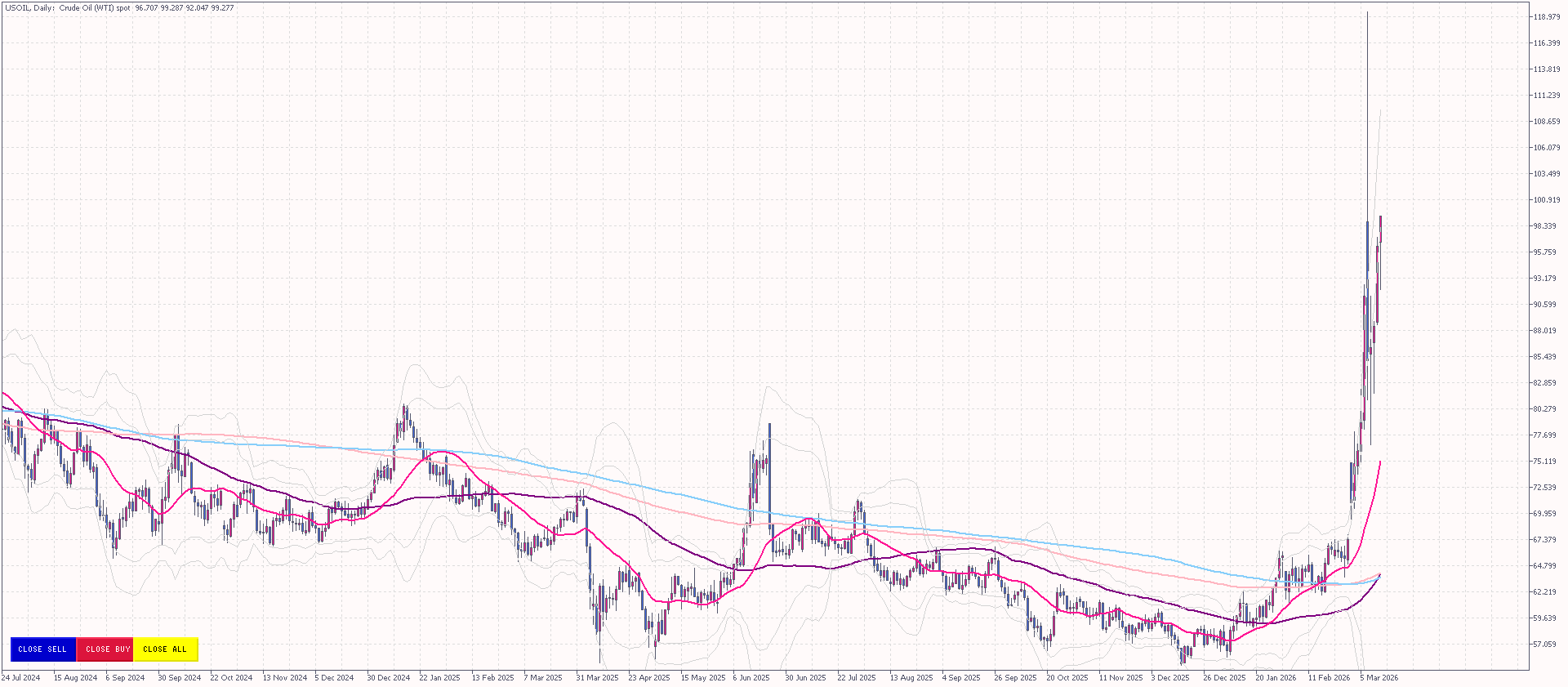Select the 118.979 price axis label

pyautogui.click(x=1546, y=17)
